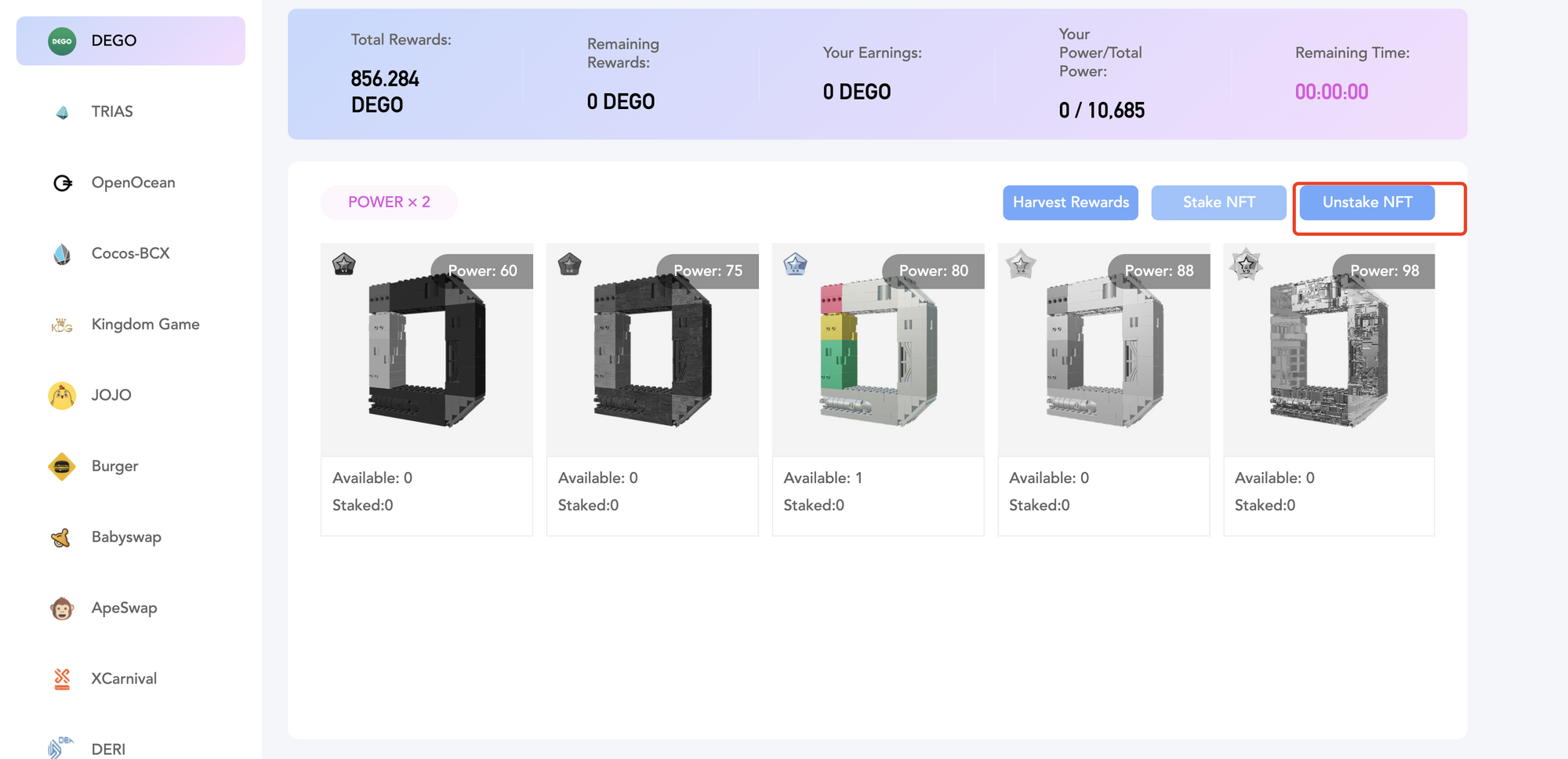Click the Babyswap logo icon
1568x759 pixels.
point(62,538)
